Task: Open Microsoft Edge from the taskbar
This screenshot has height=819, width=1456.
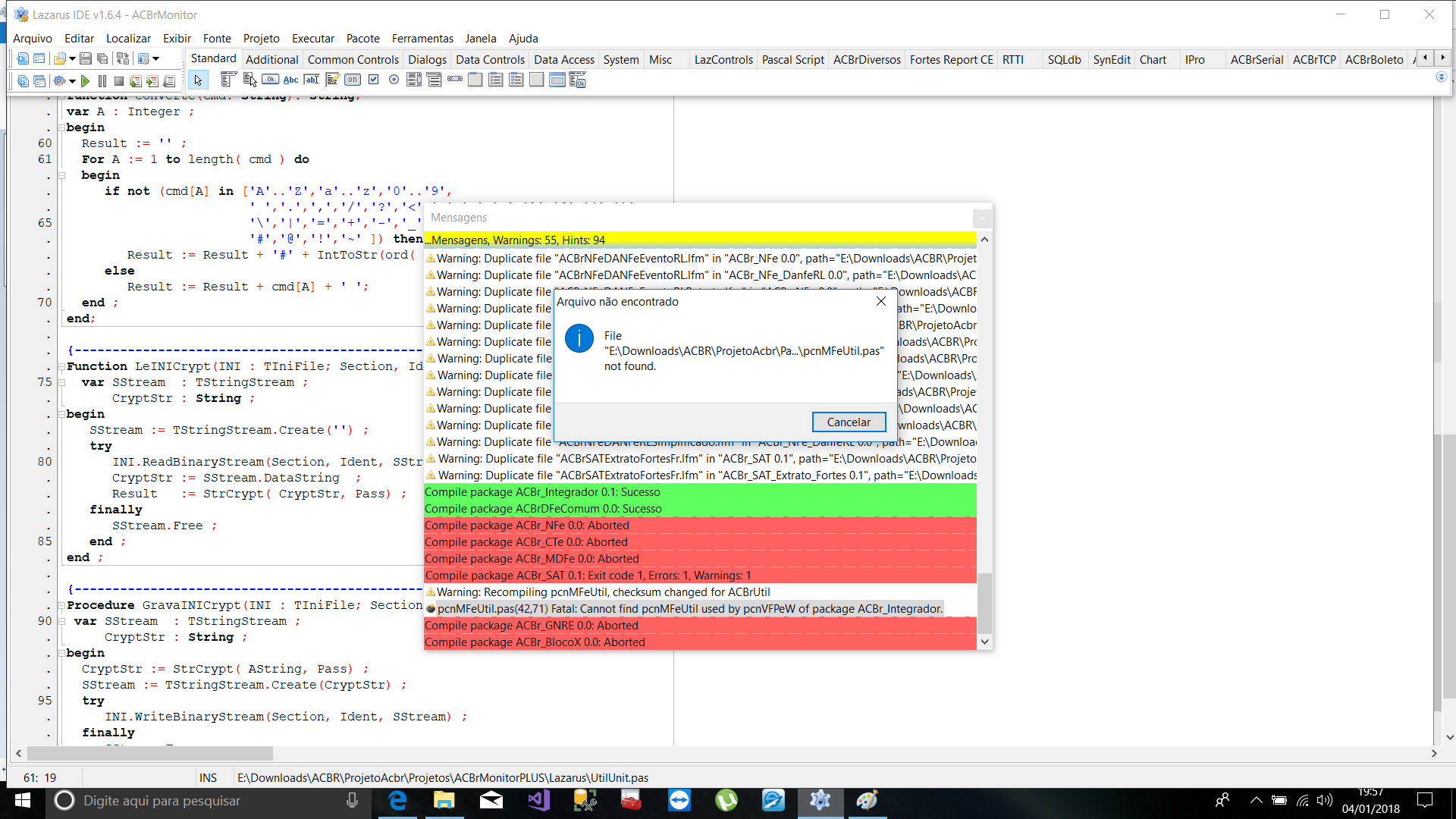Action: [x=397, y=801]
